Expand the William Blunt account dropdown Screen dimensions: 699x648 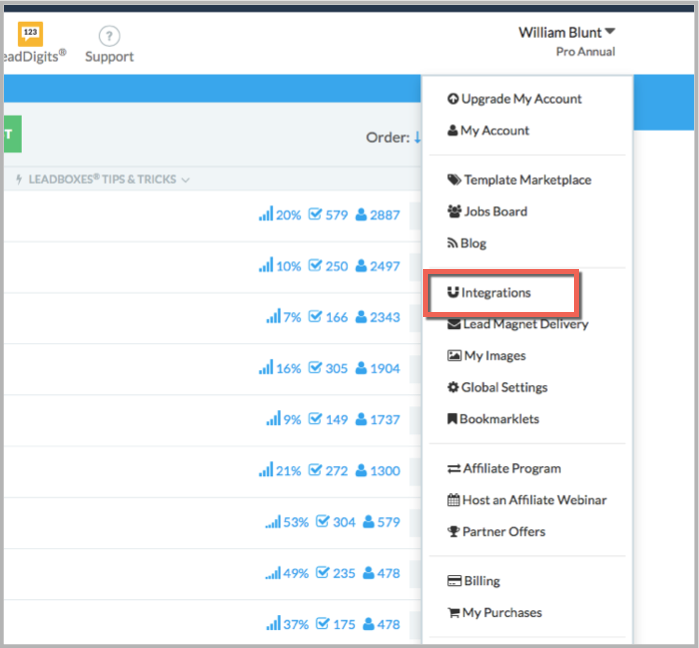567,33
